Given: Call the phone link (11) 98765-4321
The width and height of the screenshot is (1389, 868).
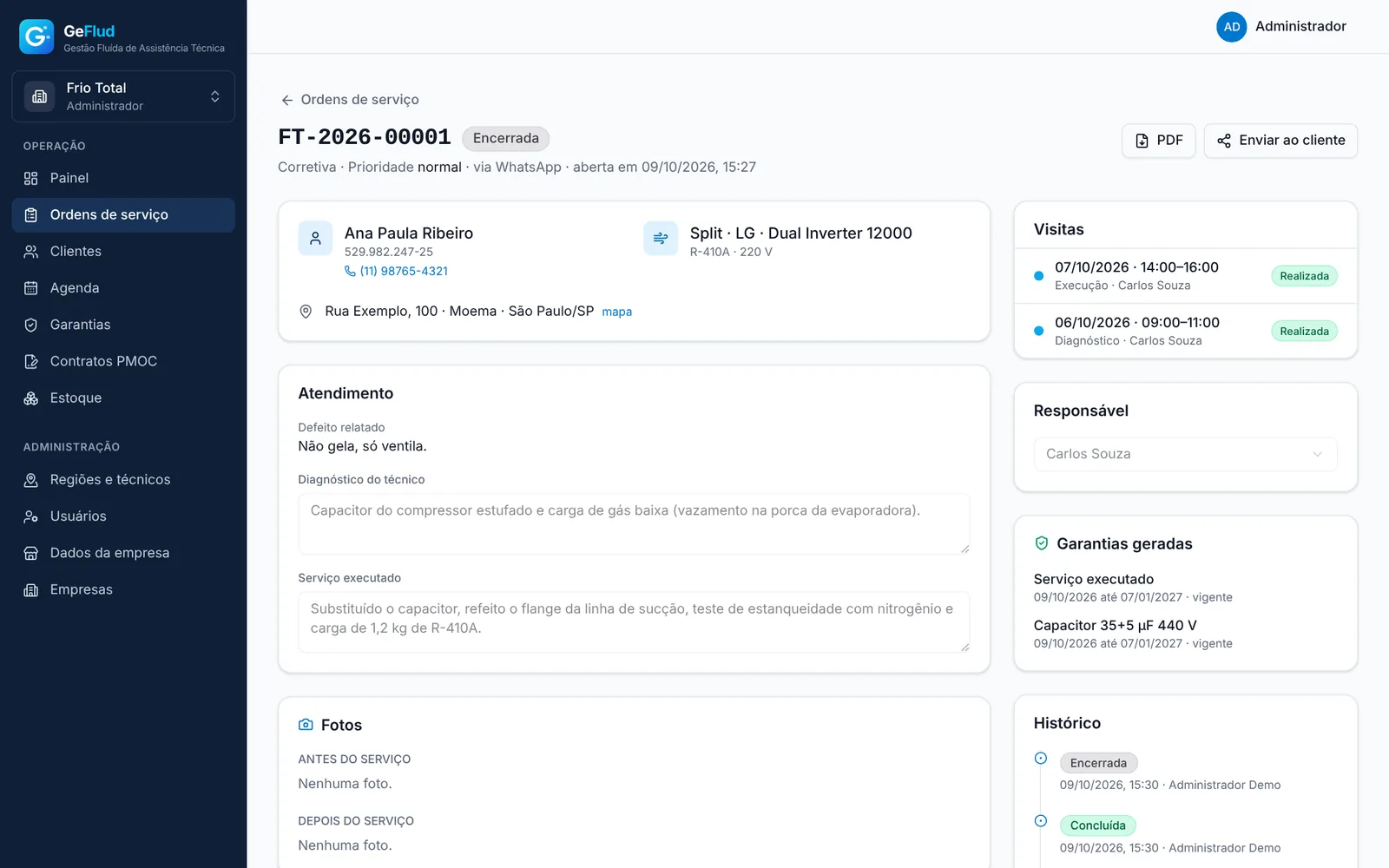Looking at the screenshot, I should pyautogui.click(x=397, y=271).
